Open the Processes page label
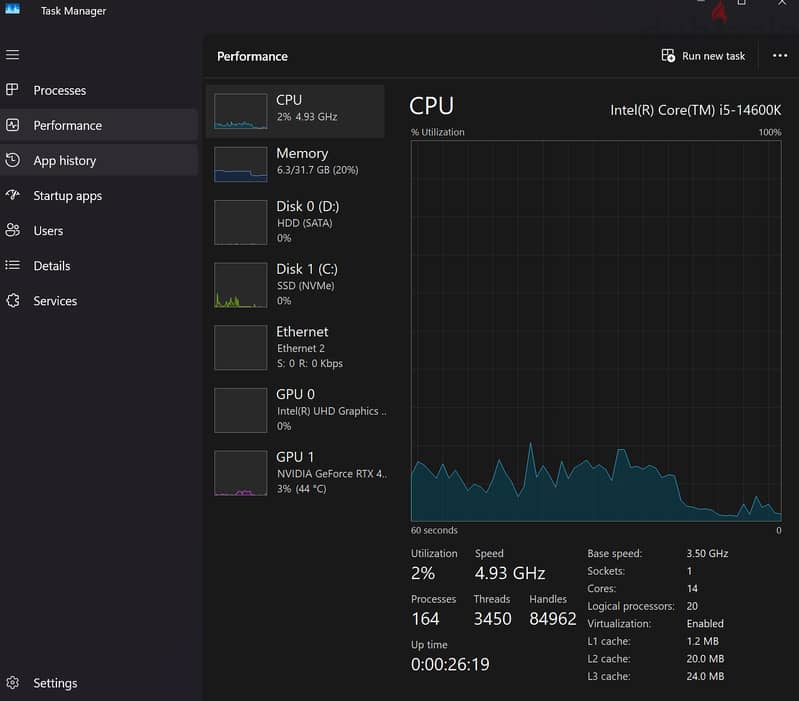 point(60,90)
